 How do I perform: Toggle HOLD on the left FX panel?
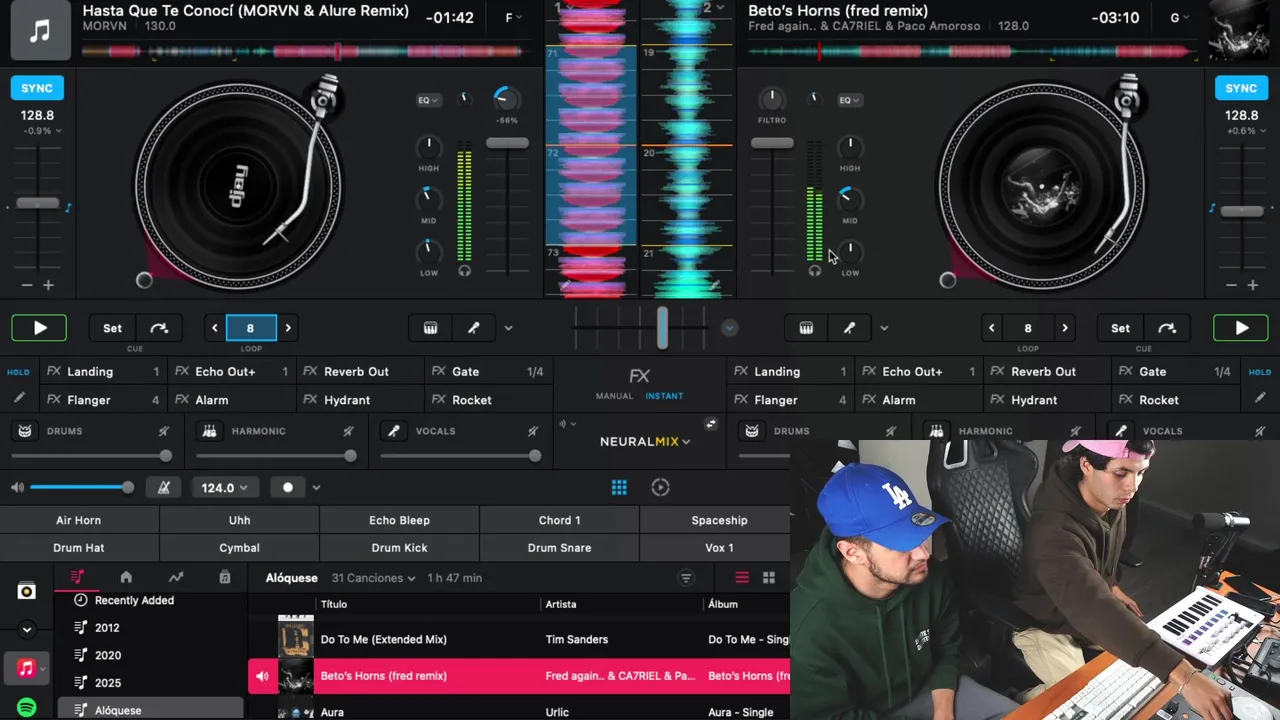pyautogui.click(x=18, y=372)
